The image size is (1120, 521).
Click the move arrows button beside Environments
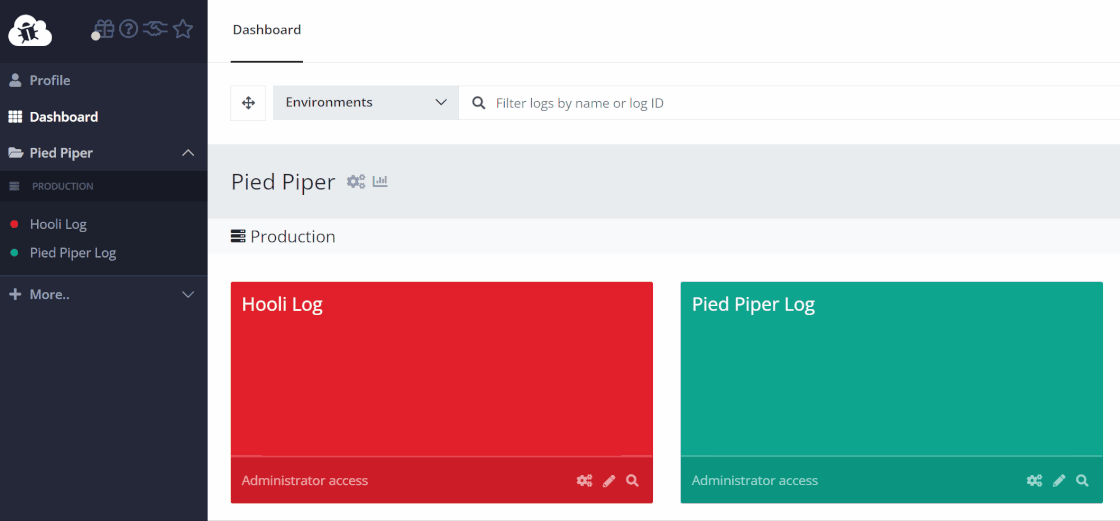pos(249,103)
